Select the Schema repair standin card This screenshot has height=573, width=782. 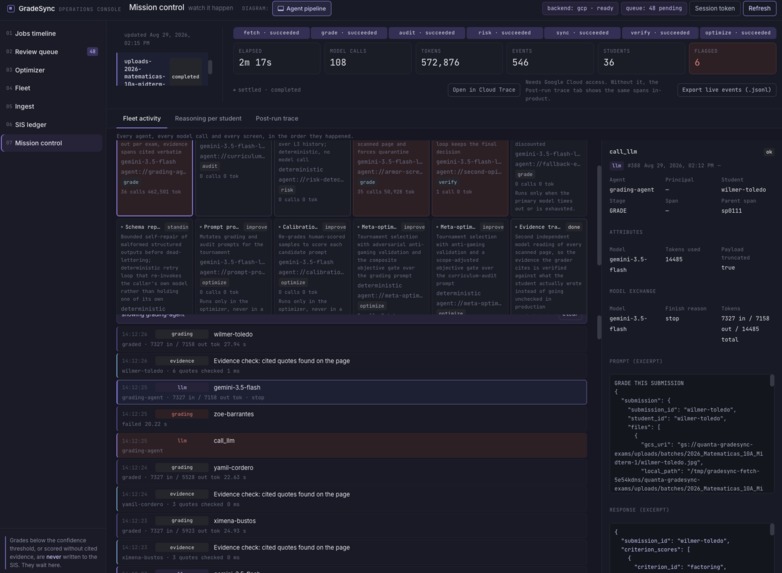point(155,267)
